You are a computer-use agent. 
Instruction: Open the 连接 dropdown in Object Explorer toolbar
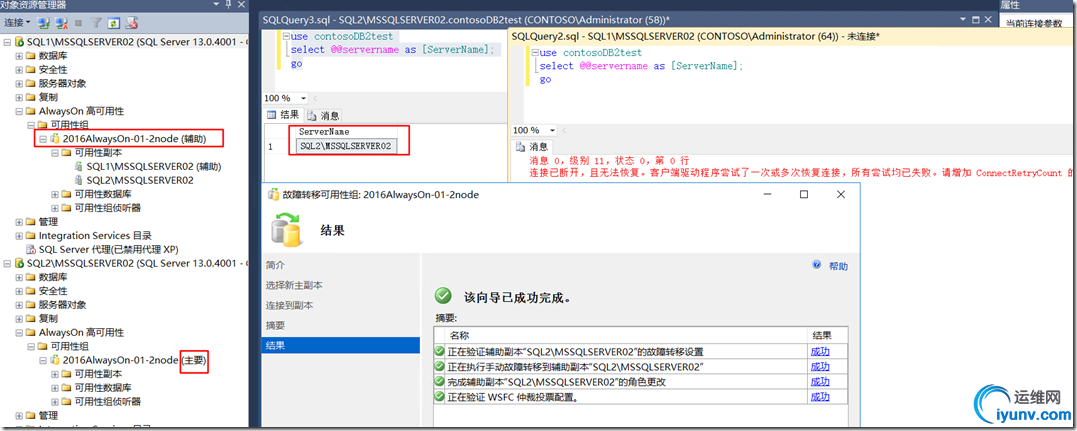click(x=18, y=23)
